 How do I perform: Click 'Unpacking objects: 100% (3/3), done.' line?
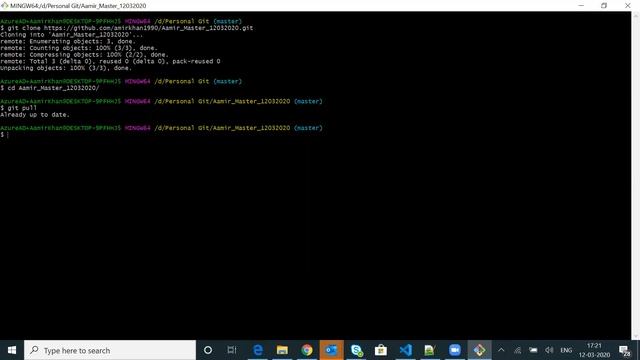point(66,68)
